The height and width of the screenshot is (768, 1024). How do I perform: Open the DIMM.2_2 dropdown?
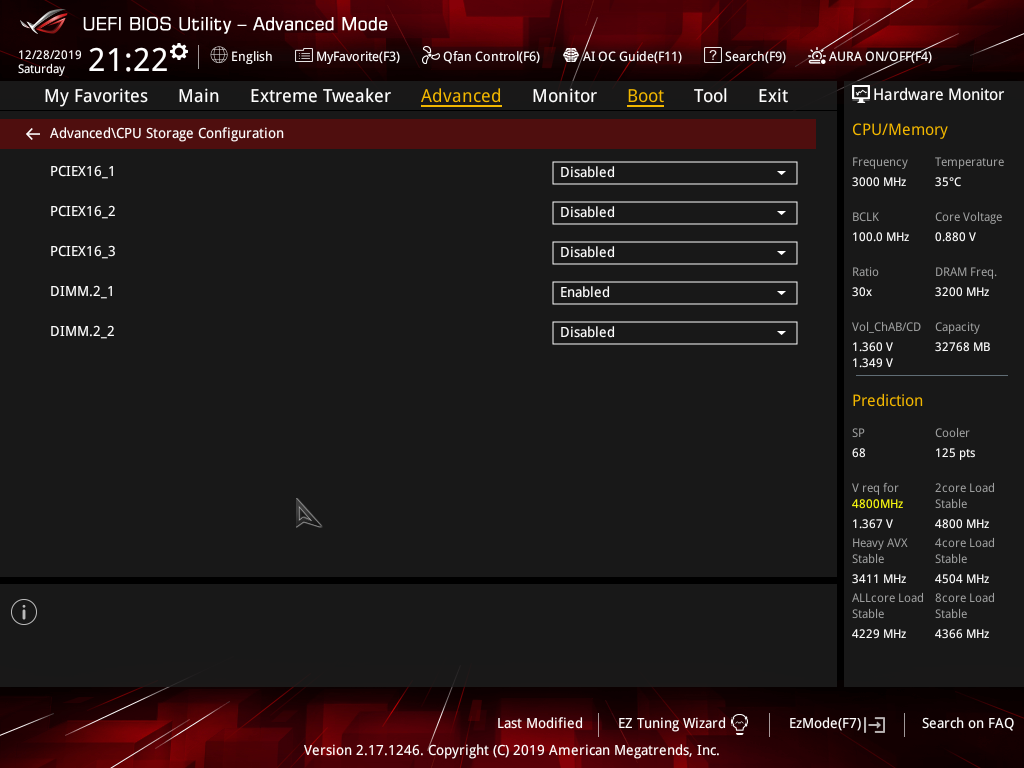[x=675, y=332]
